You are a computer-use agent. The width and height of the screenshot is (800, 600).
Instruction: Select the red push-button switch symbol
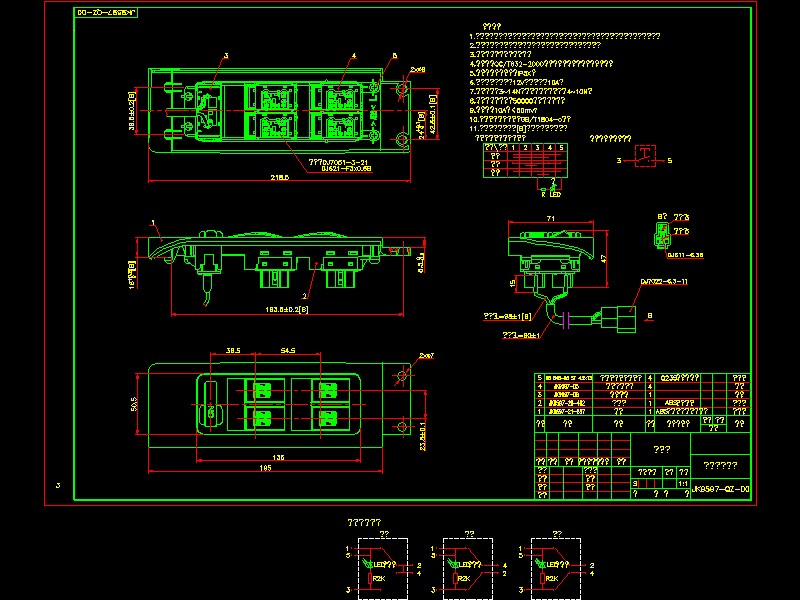coord(645,156)
